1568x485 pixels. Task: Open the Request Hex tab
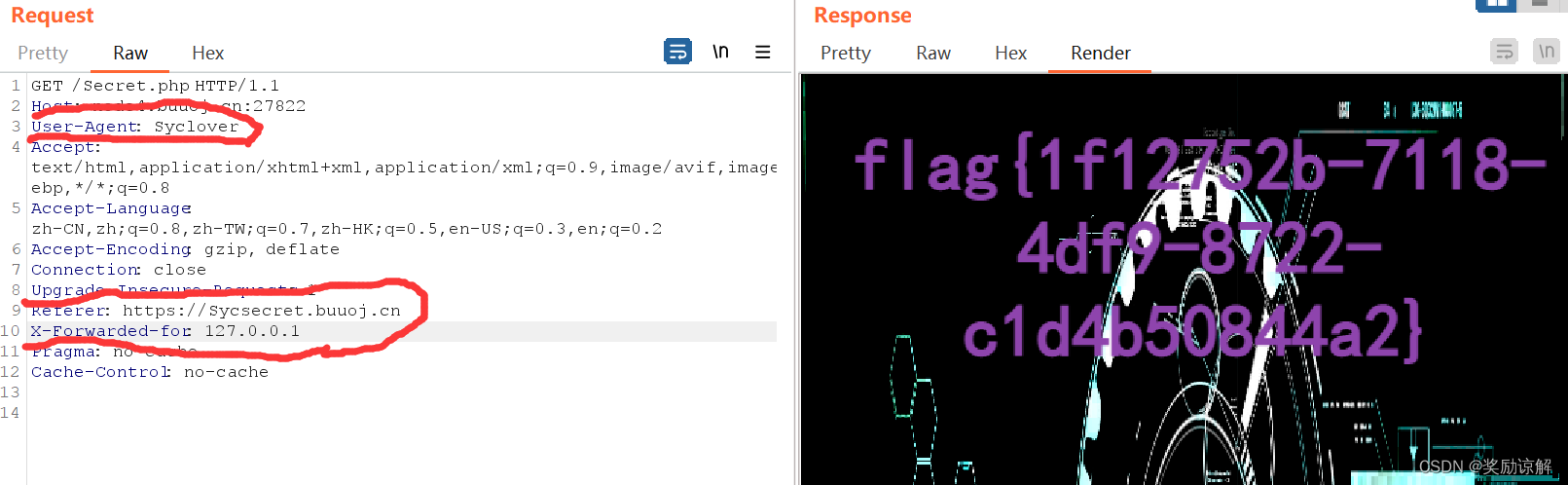pyautogui.click(x=207, y=53)
